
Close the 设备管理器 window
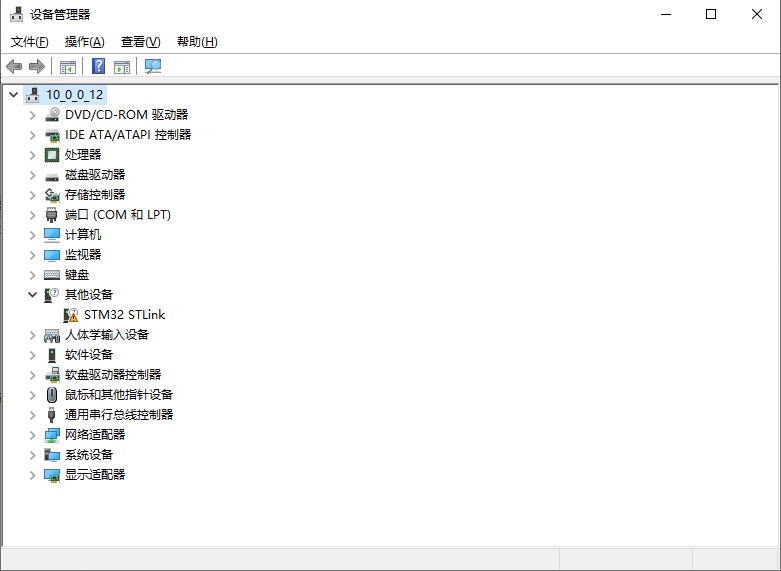tap(757, 14)
